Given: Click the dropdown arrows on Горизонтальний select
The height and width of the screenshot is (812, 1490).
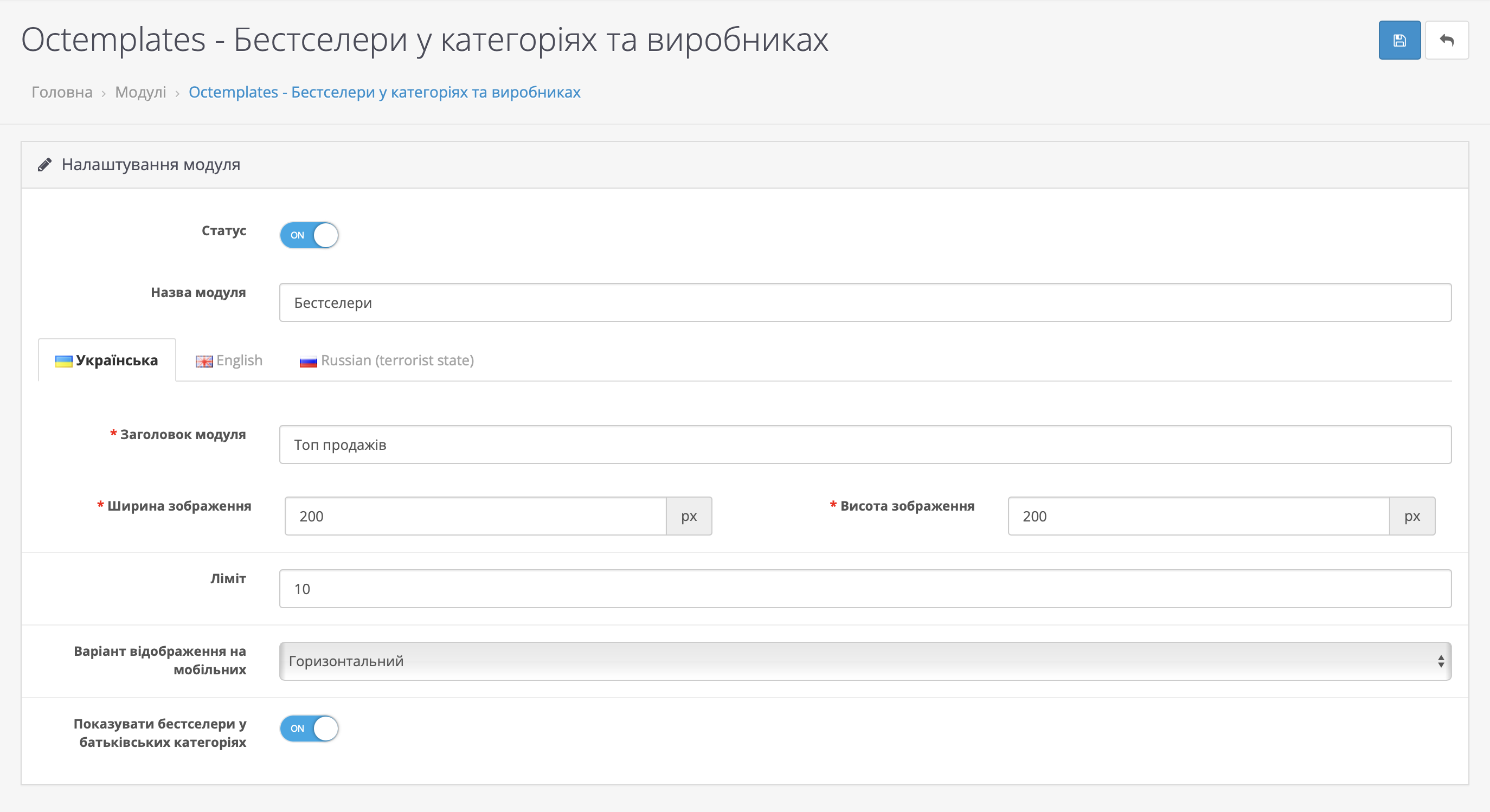Looking at the screenshot, I should click(x=1440, y=661).
